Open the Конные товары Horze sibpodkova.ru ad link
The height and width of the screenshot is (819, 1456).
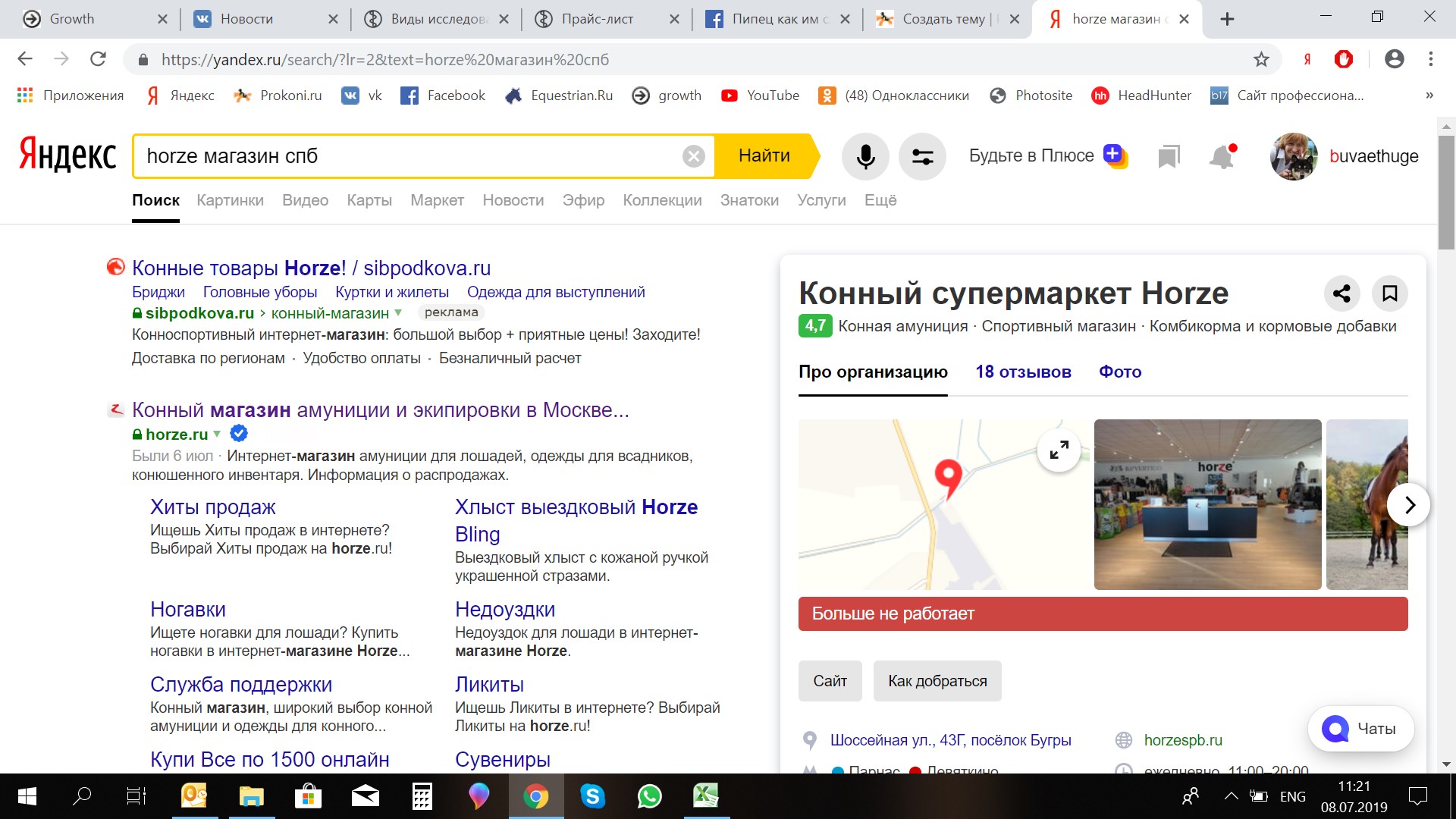311,268
